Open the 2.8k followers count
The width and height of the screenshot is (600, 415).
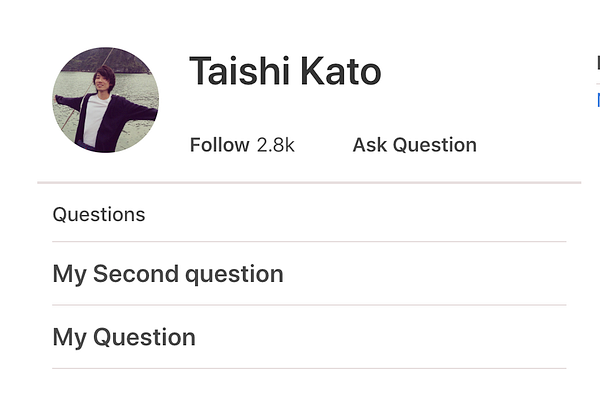(x=276, y=145)
